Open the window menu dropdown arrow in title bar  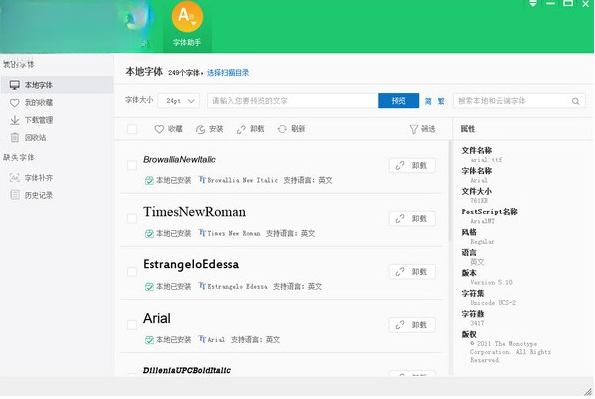coord(533,4)
